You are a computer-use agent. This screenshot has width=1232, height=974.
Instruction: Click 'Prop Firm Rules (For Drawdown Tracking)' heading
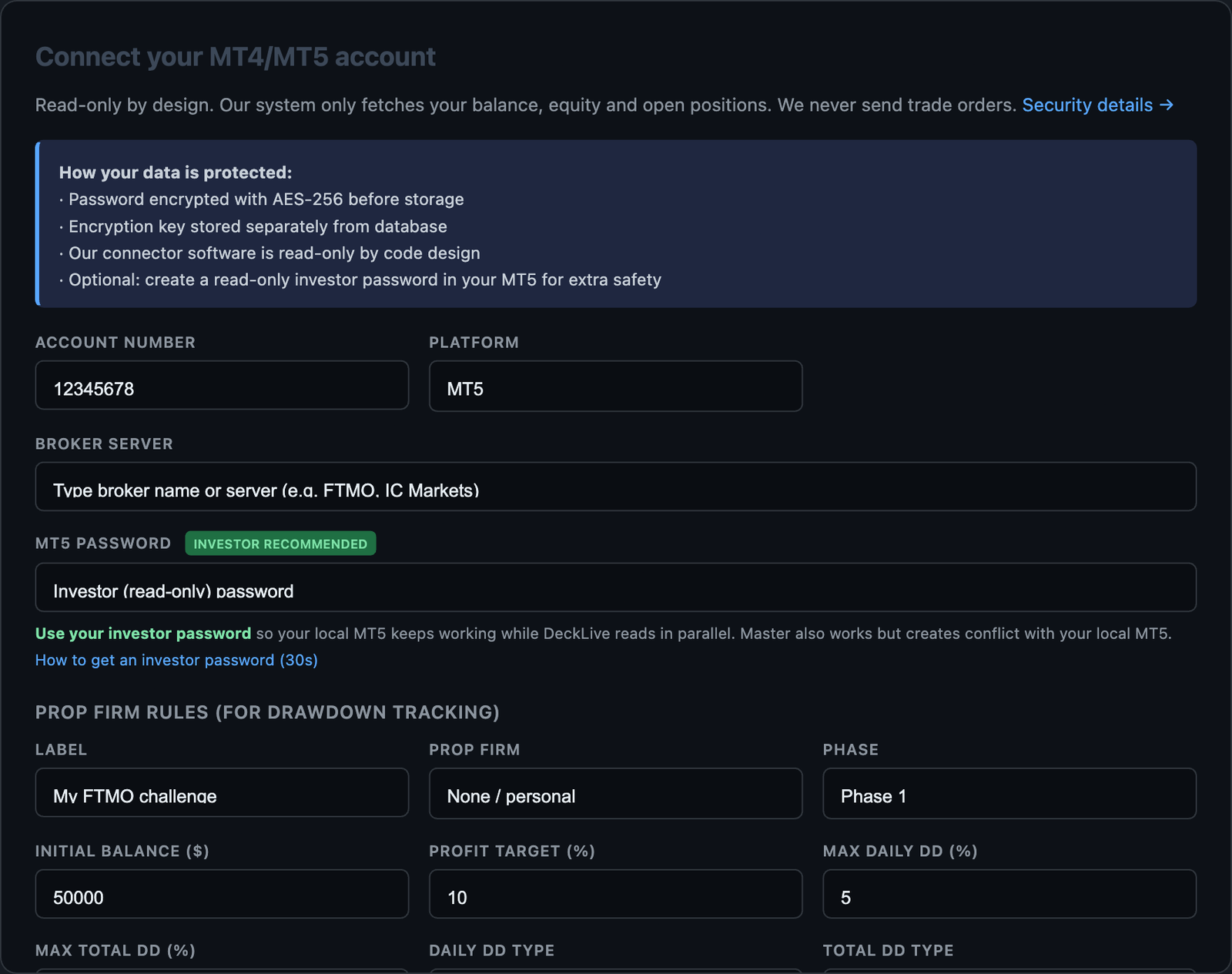coord(268,712)
